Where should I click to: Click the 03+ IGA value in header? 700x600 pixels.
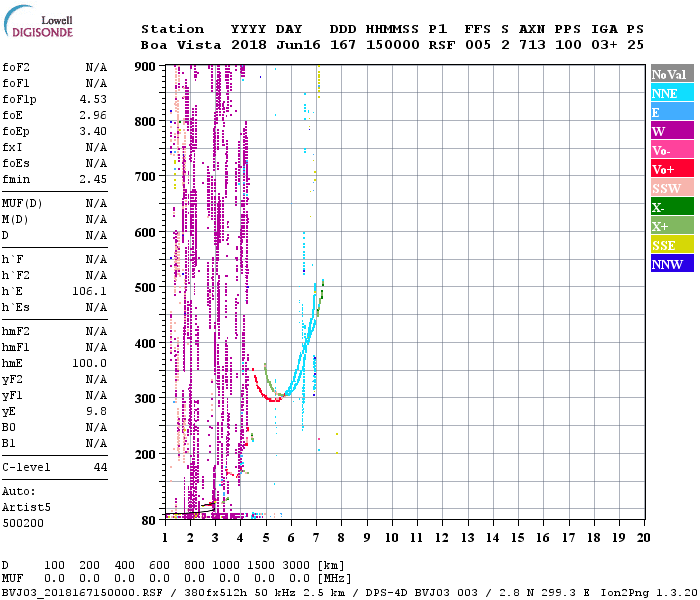click(x=604, y=45)
